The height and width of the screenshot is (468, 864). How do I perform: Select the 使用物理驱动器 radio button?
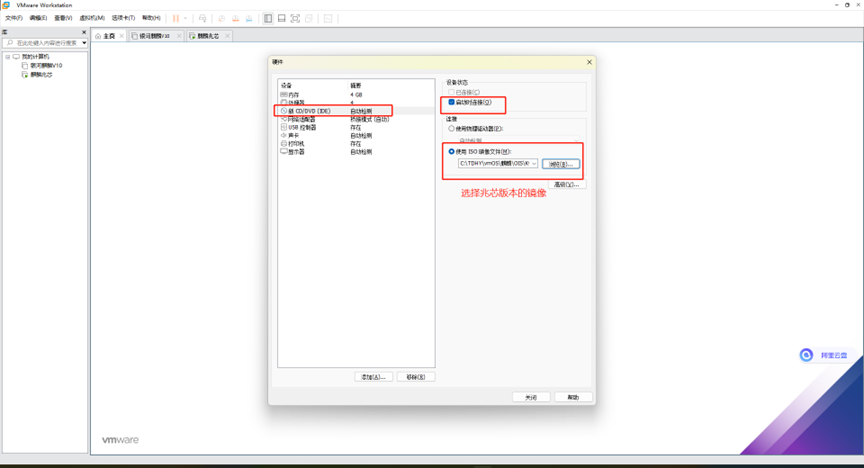(452, 129)
